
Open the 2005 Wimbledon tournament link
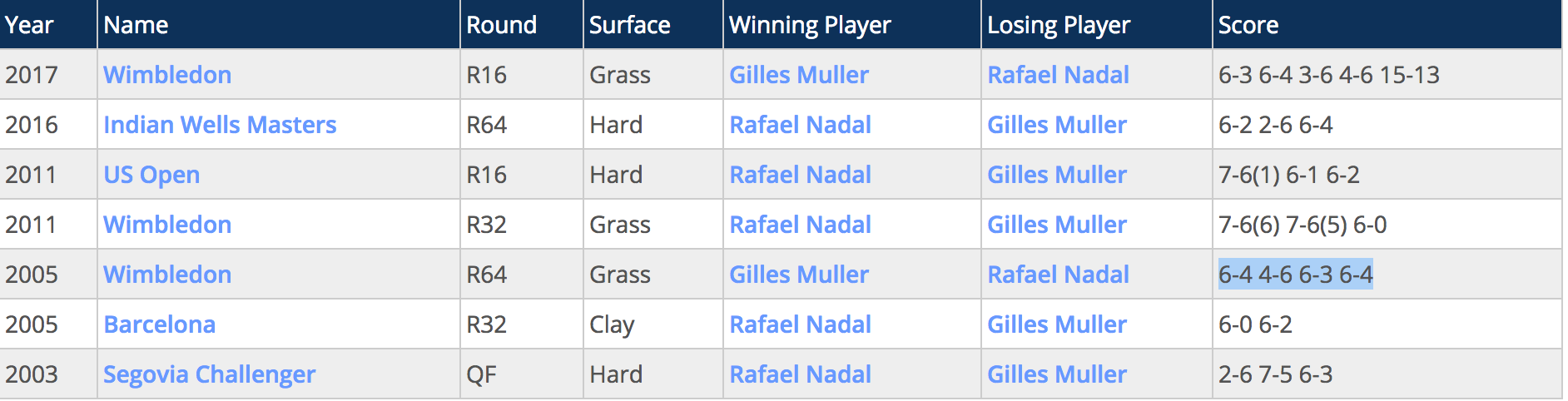[167, 275]
